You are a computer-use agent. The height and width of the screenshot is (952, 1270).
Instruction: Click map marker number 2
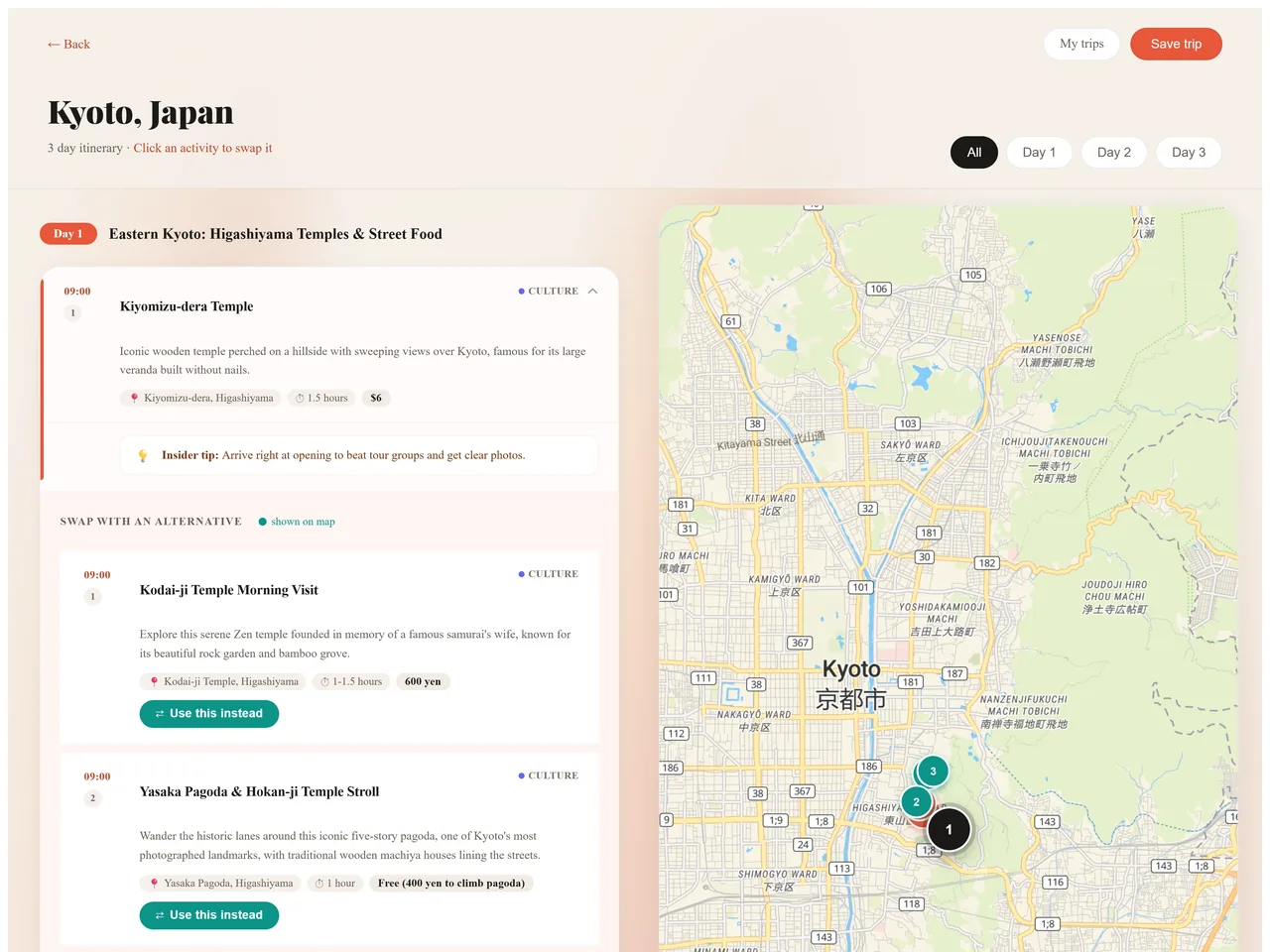coord(916,802)
